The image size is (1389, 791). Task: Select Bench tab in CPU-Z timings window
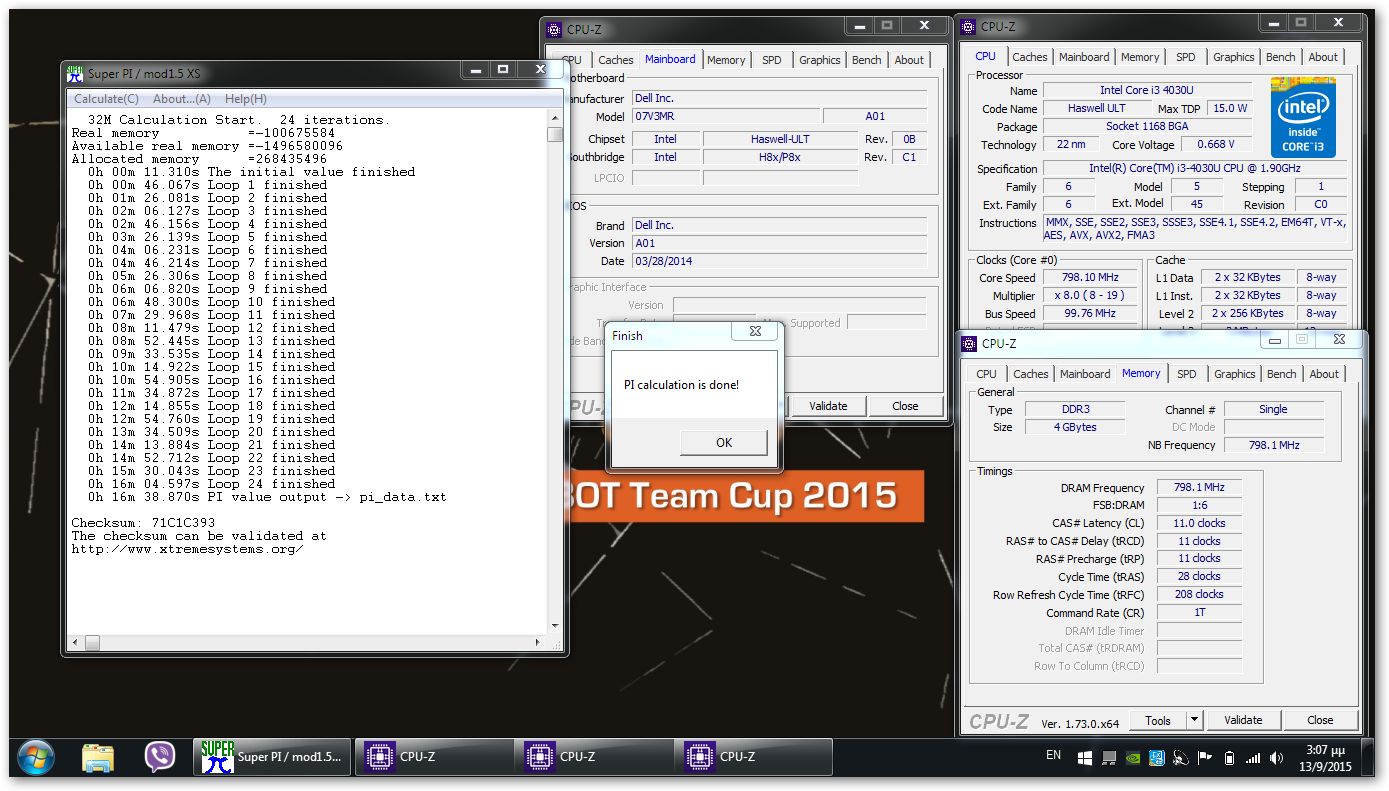click(x=1282, y=374)
